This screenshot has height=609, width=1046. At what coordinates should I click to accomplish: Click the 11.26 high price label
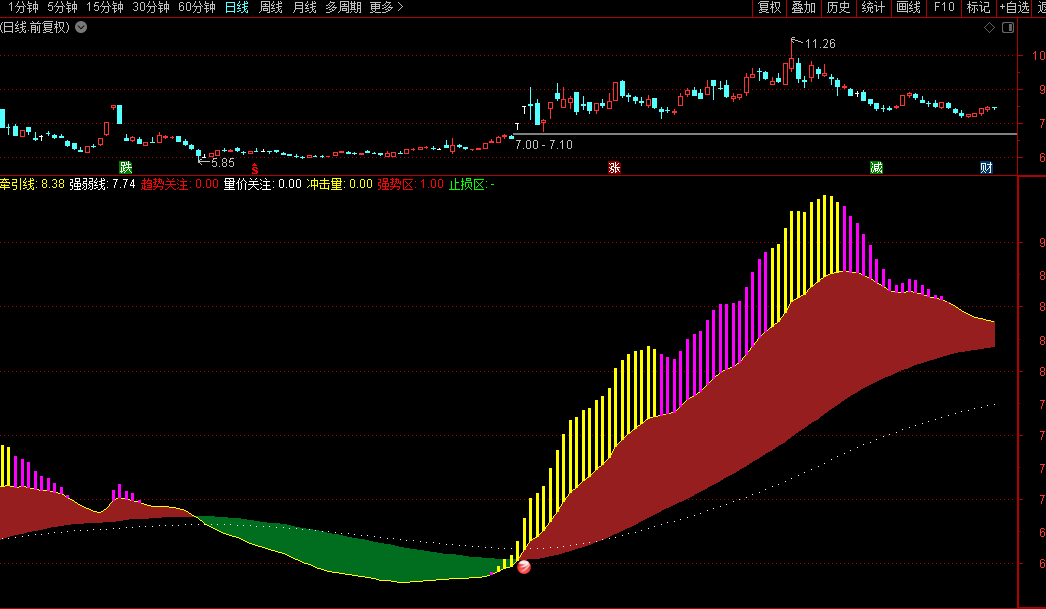(819, 43)
